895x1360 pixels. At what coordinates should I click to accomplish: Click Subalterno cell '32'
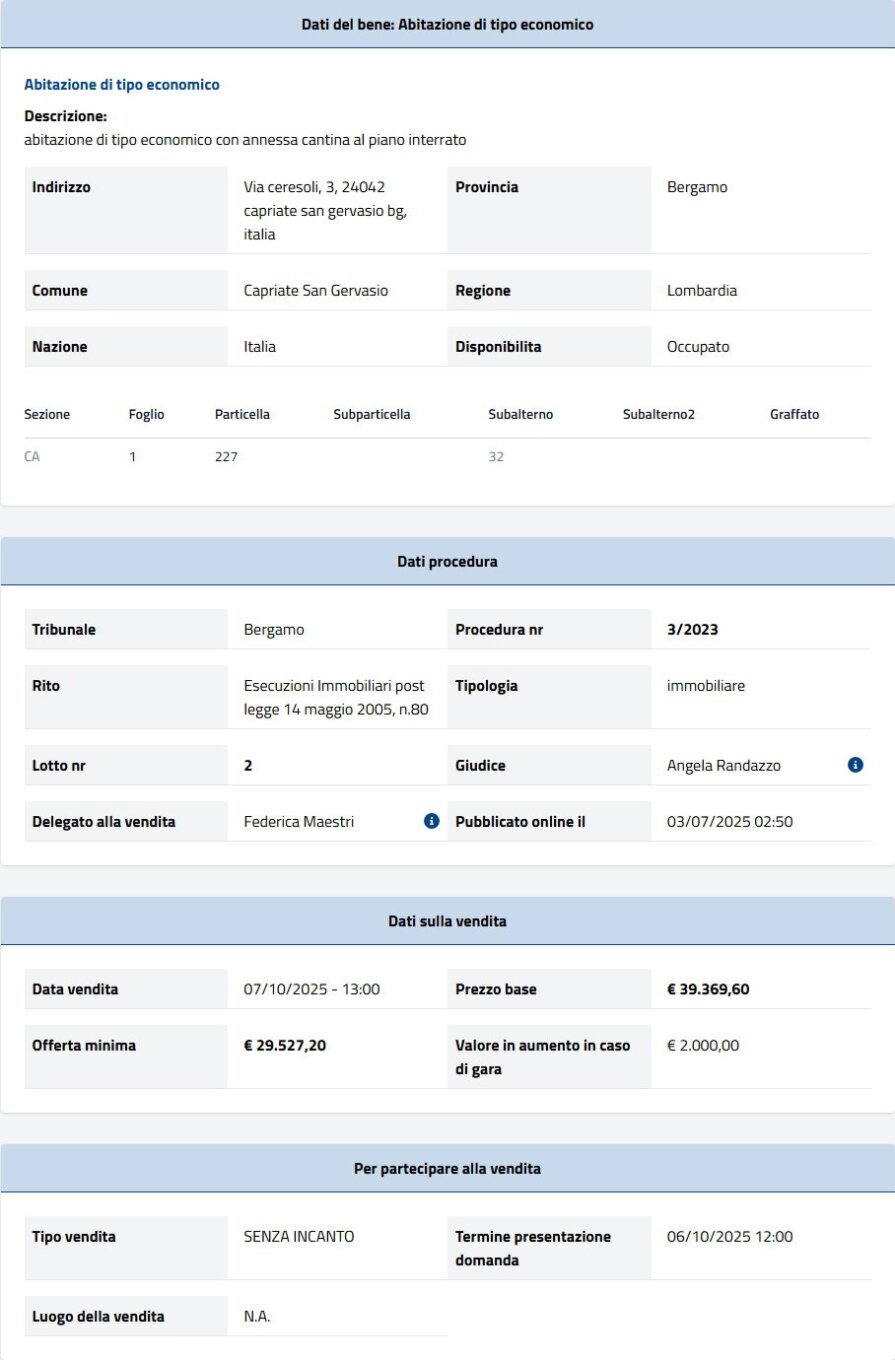click(496, 458)
